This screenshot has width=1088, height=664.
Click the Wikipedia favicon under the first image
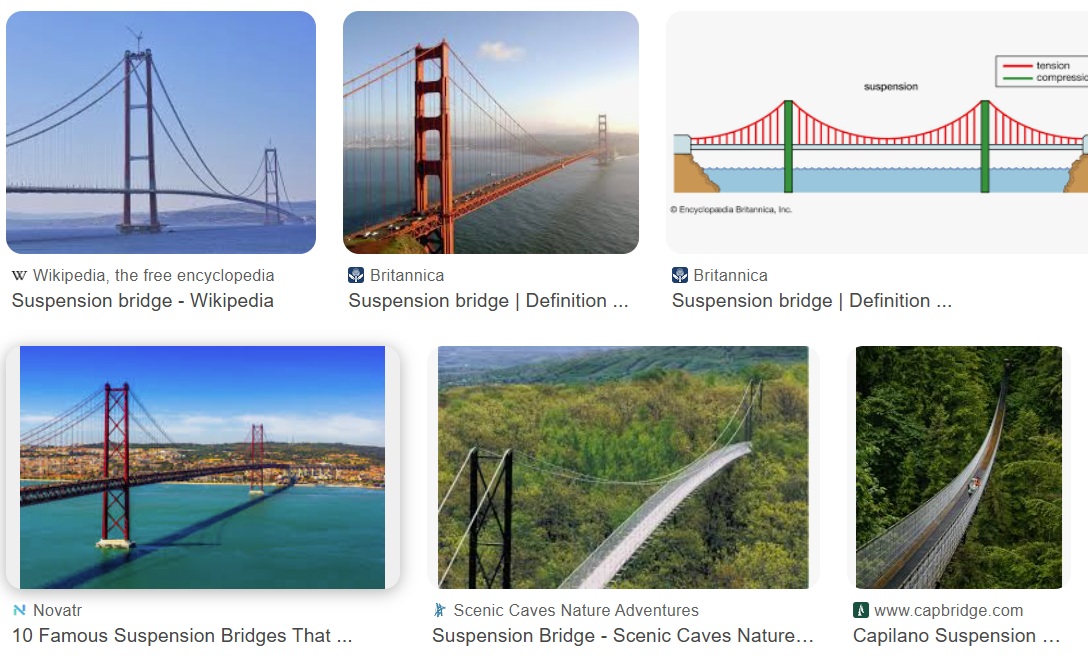[19, 275]
